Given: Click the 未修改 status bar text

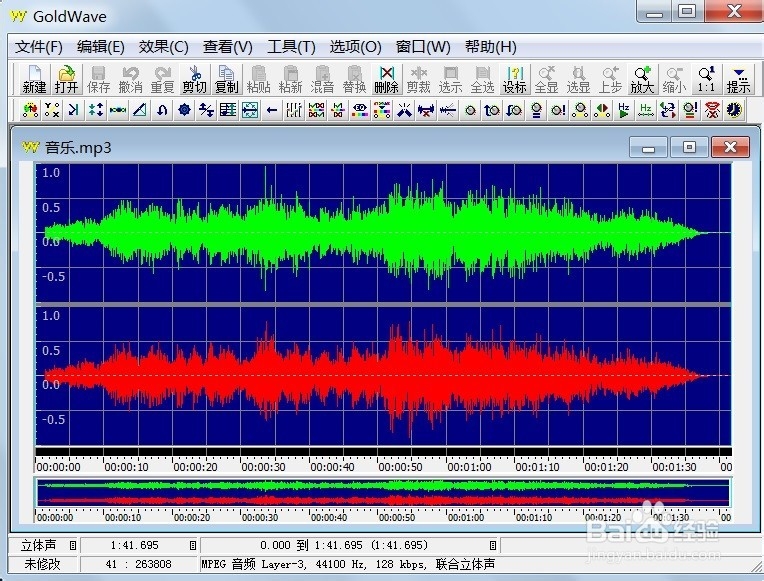Looking at the screenshot, I should [42, 564].
